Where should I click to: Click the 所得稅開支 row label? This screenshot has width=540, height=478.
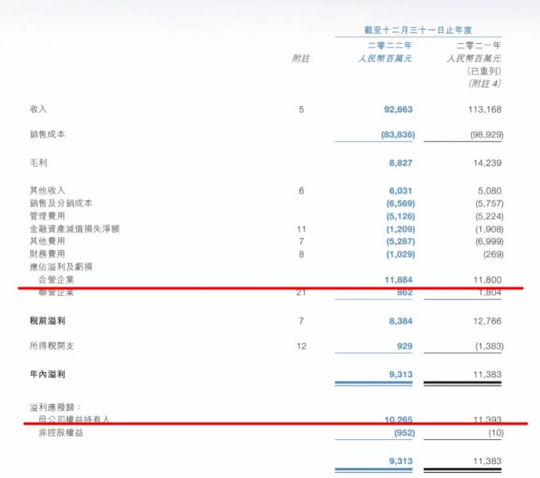coord(52,346)
